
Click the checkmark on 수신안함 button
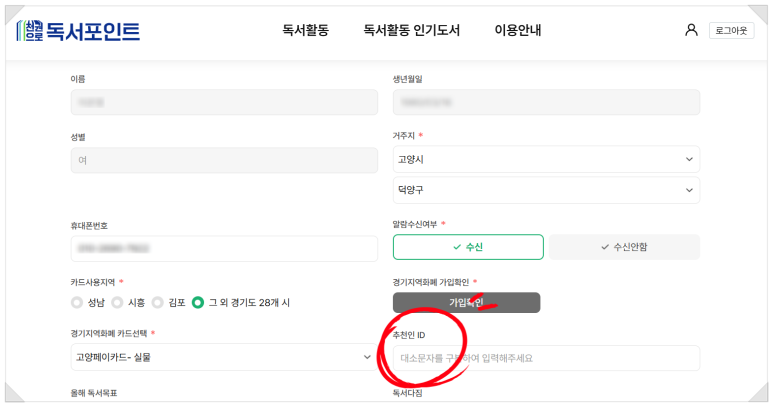tap(605, 247)
